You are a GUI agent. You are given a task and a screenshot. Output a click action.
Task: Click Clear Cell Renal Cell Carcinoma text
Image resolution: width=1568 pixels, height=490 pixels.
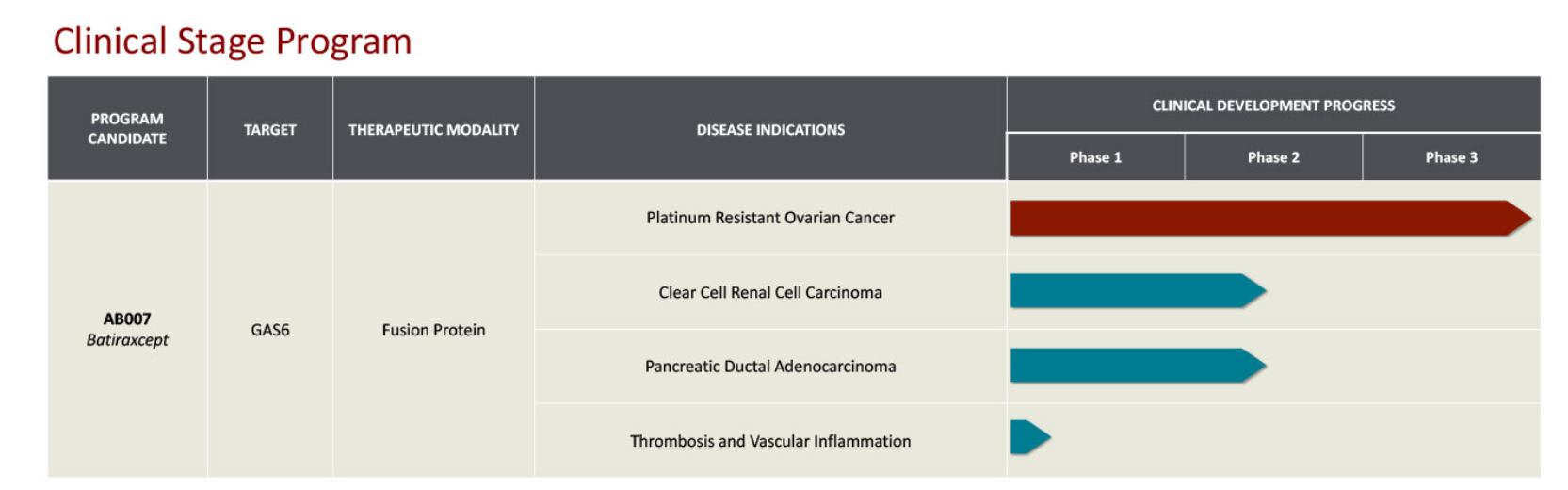tap(770, 292)
